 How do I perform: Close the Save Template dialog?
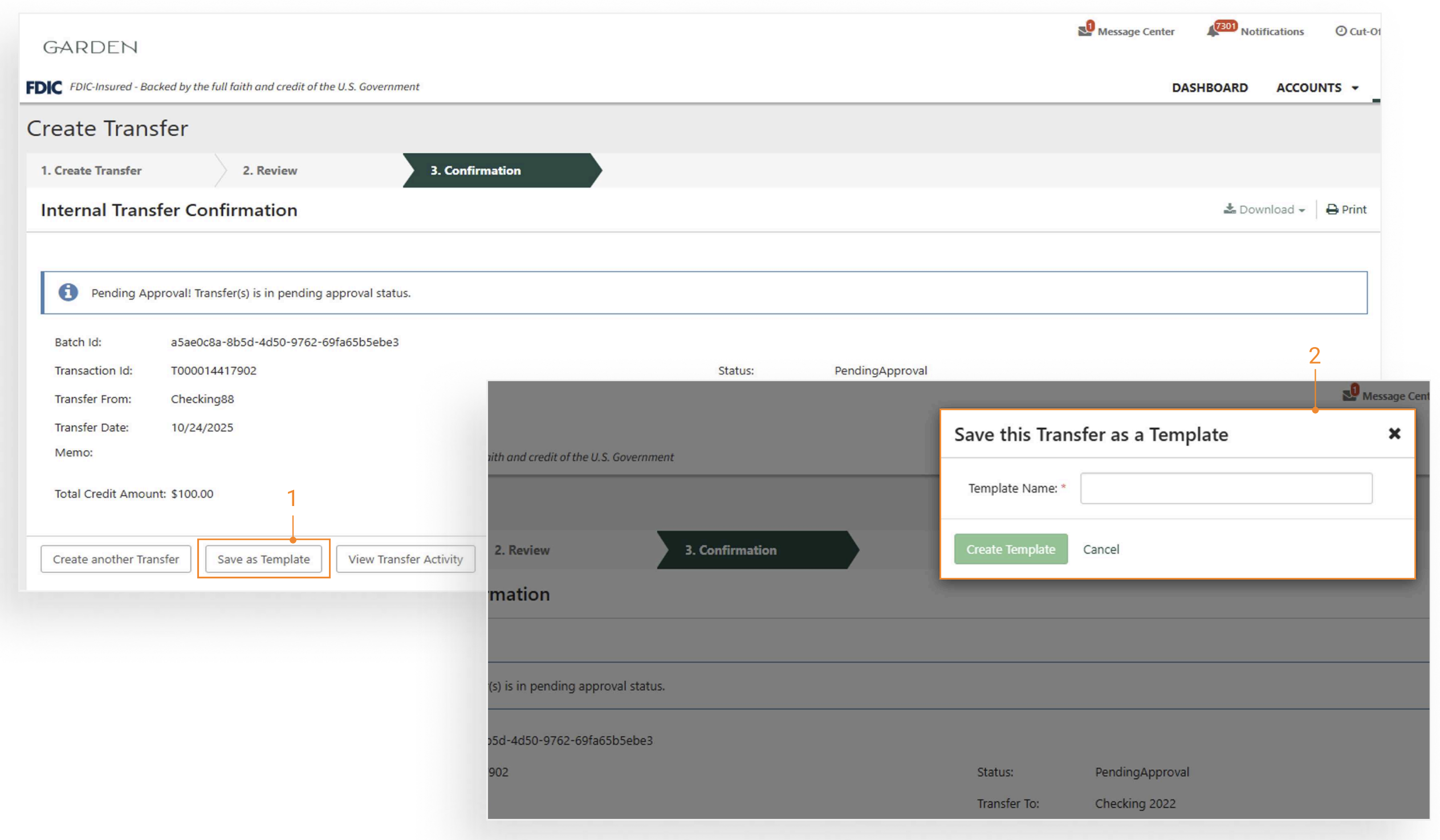[1394, 434]
